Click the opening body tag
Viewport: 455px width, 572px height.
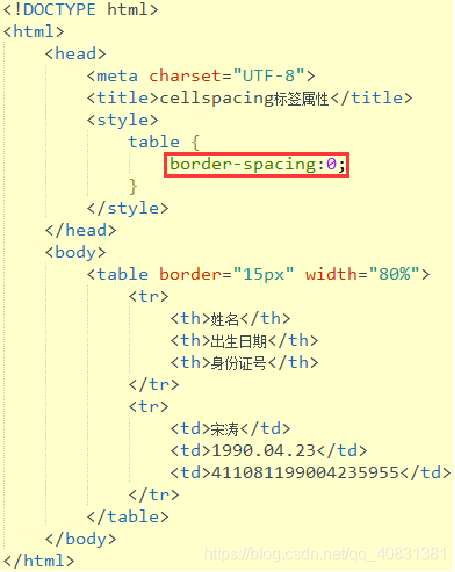[76, 252]
